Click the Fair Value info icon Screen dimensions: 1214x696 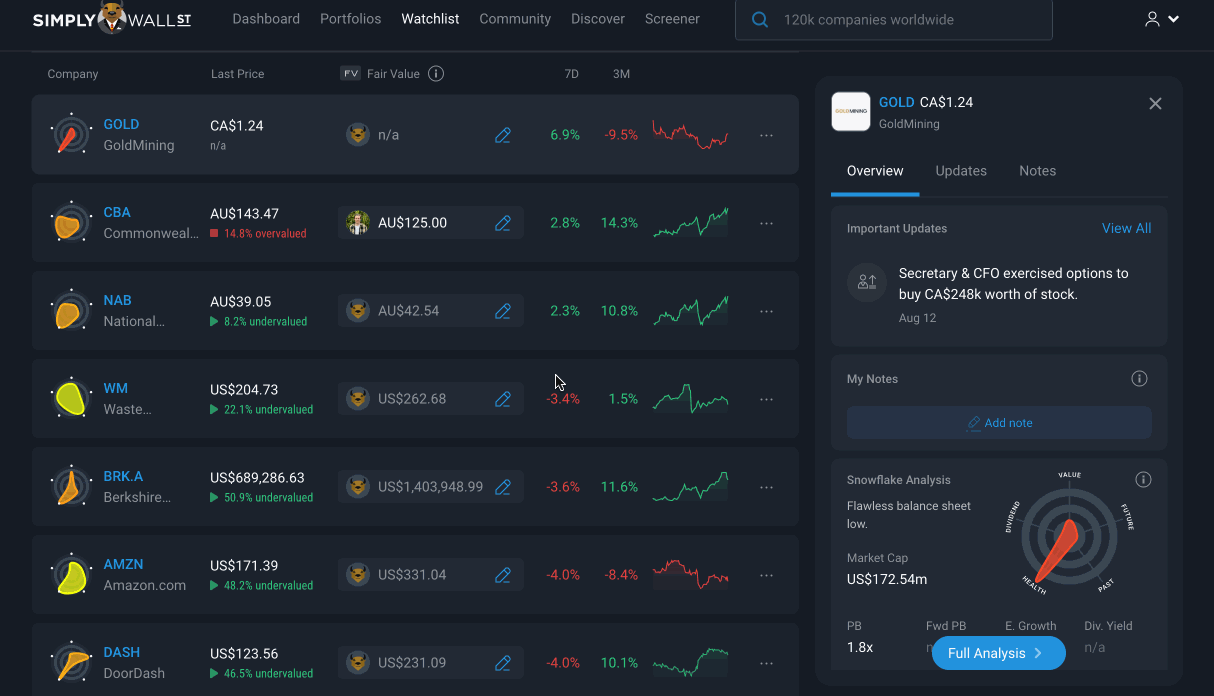(x=436, y=74)
